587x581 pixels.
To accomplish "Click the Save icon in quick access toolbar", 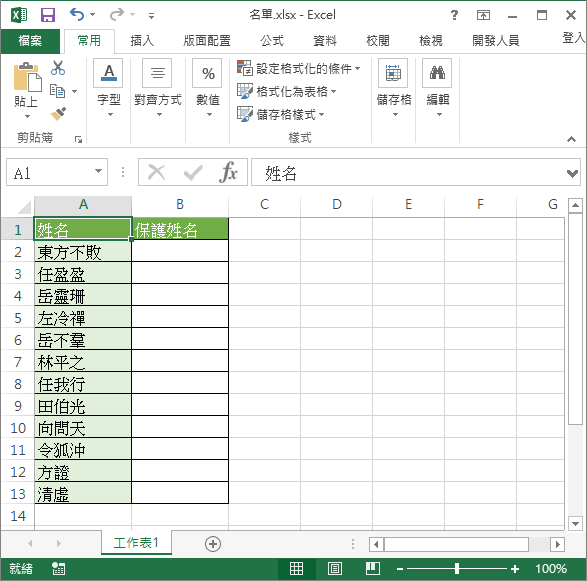I will point(48,15).
